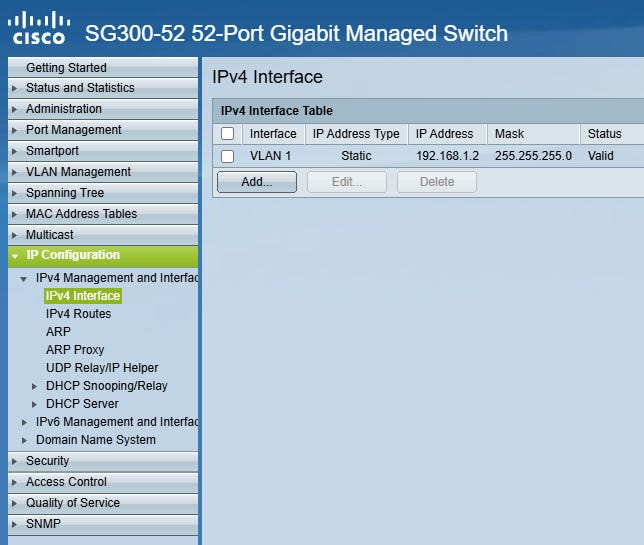Expand Spanning Tree arrow
Screen dimensions: 644x545
click(x=14, y=193)
